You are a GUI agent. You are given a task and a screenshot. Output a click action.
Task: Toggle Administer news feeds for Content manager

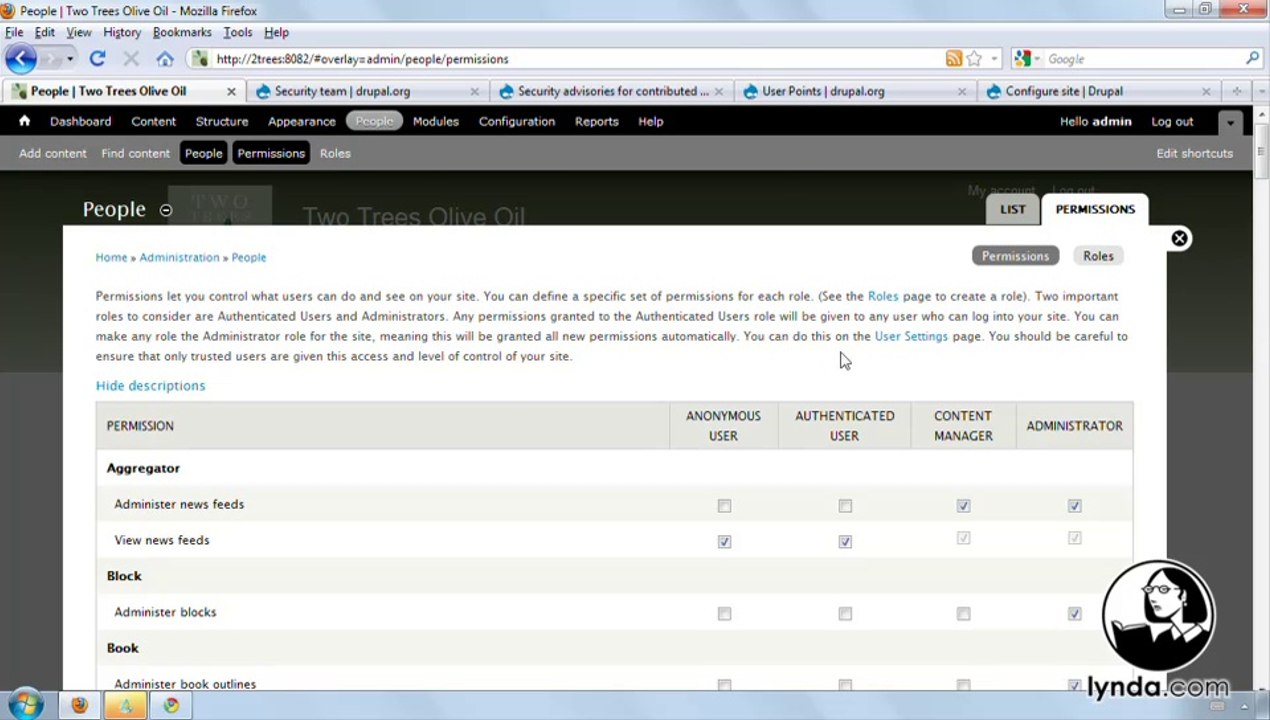(963, 506)
